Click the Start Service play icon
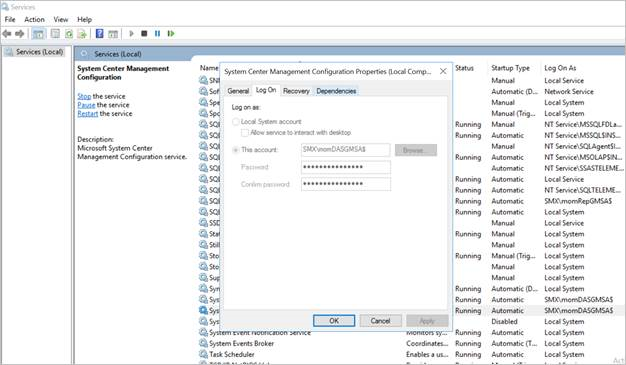The width and height of the screenshot is (626, 365). pyautogui.click(x=131, y=34)
